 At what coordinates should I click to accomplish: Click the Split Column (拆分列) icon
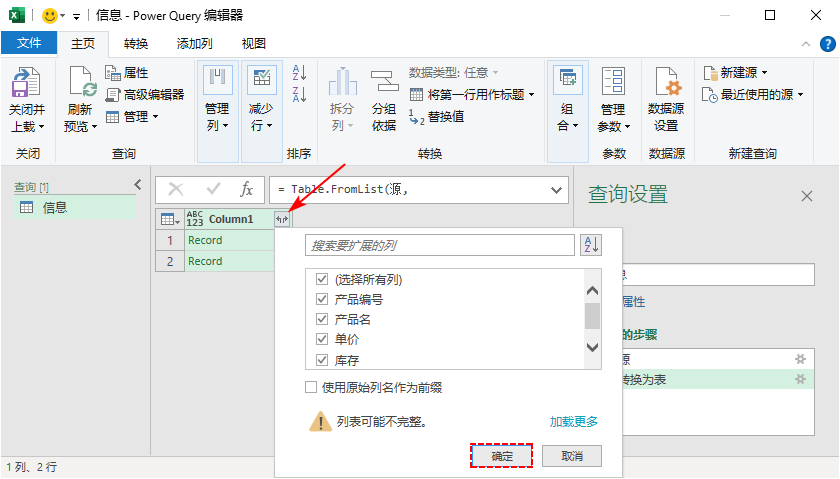pyautogui.click(x=342, y=81)
